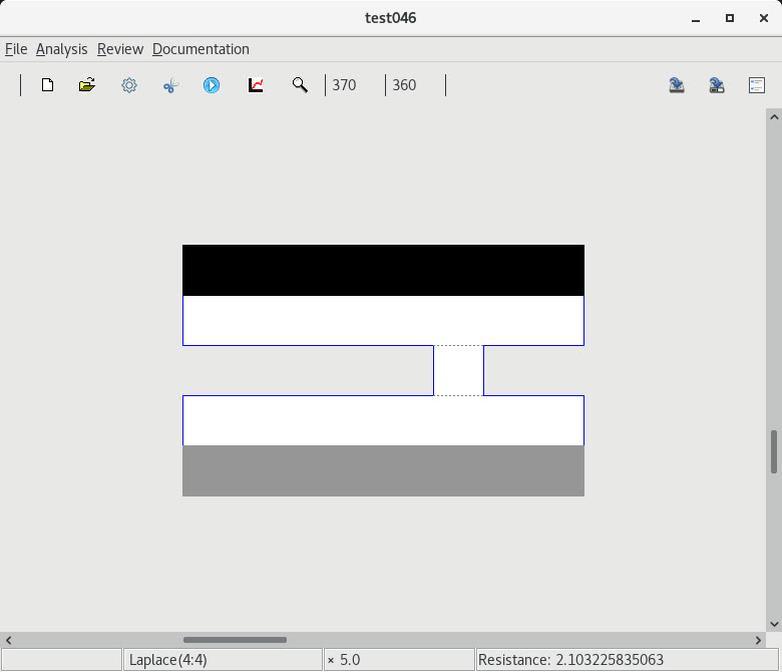Open the File menu
This screenshot has width=782, height=672.
tap(16, 49)
